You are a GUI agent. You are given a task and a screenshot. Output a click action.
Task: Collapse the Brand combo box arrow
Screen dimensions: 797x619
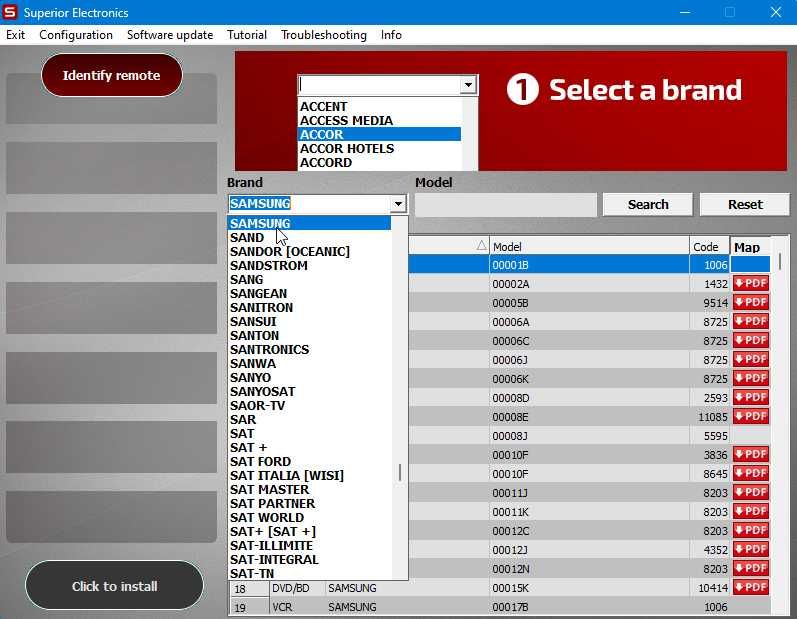coord(398,204)
